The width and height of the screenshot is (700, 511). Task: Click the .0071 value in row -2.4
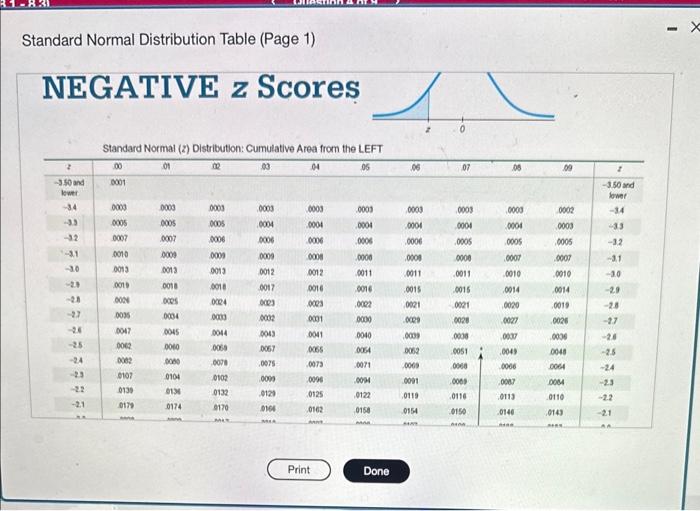coord(363,365)
